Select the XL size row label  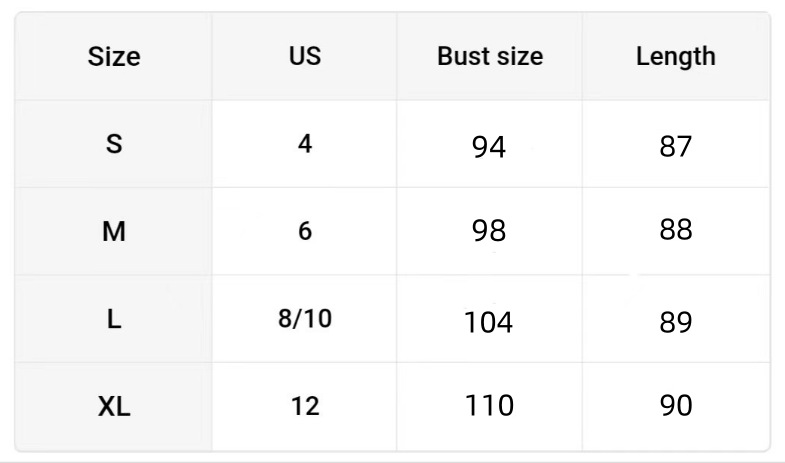(x=114, y=406)
